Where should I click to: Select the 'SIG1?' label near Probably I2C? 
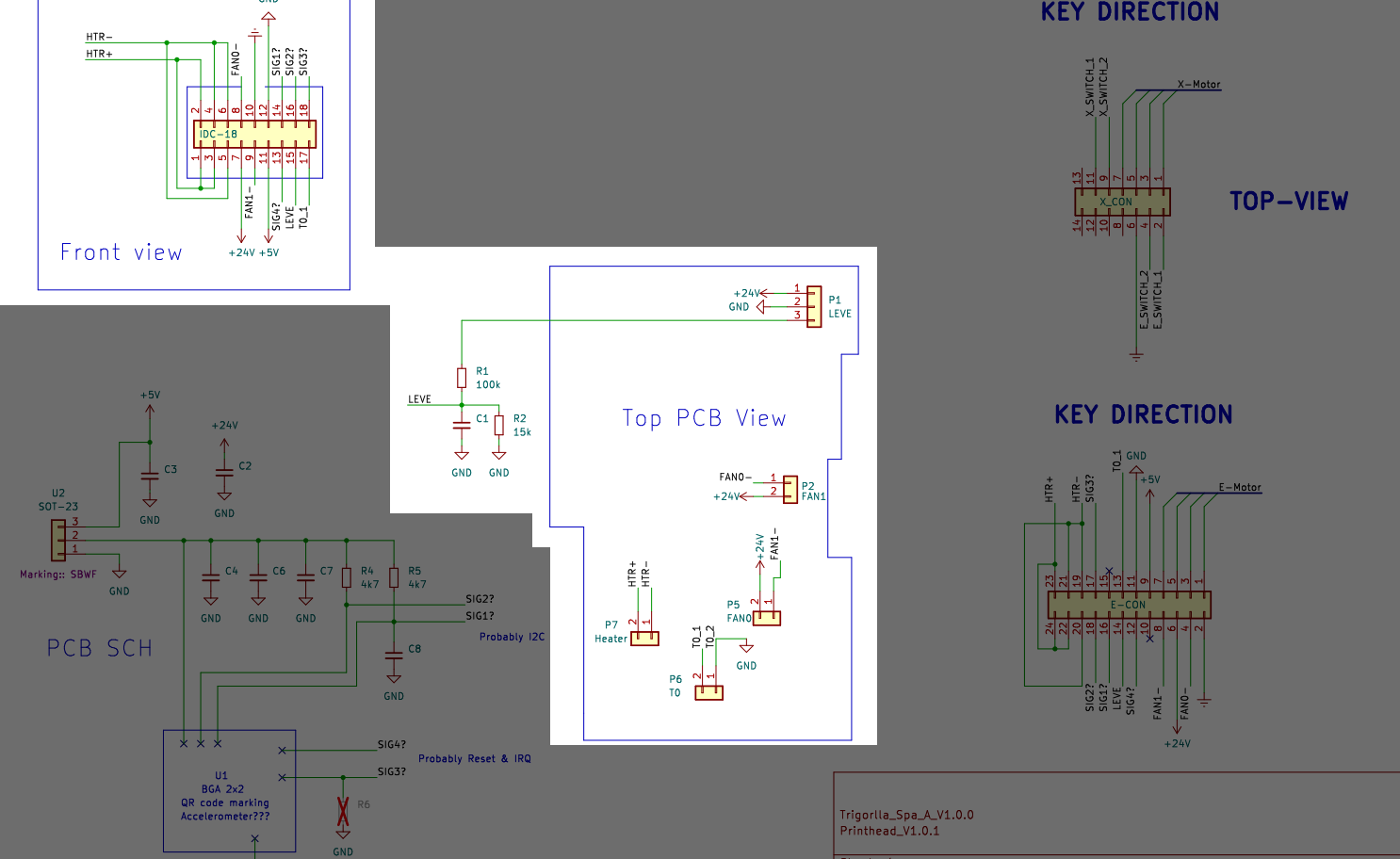(480, 616)
